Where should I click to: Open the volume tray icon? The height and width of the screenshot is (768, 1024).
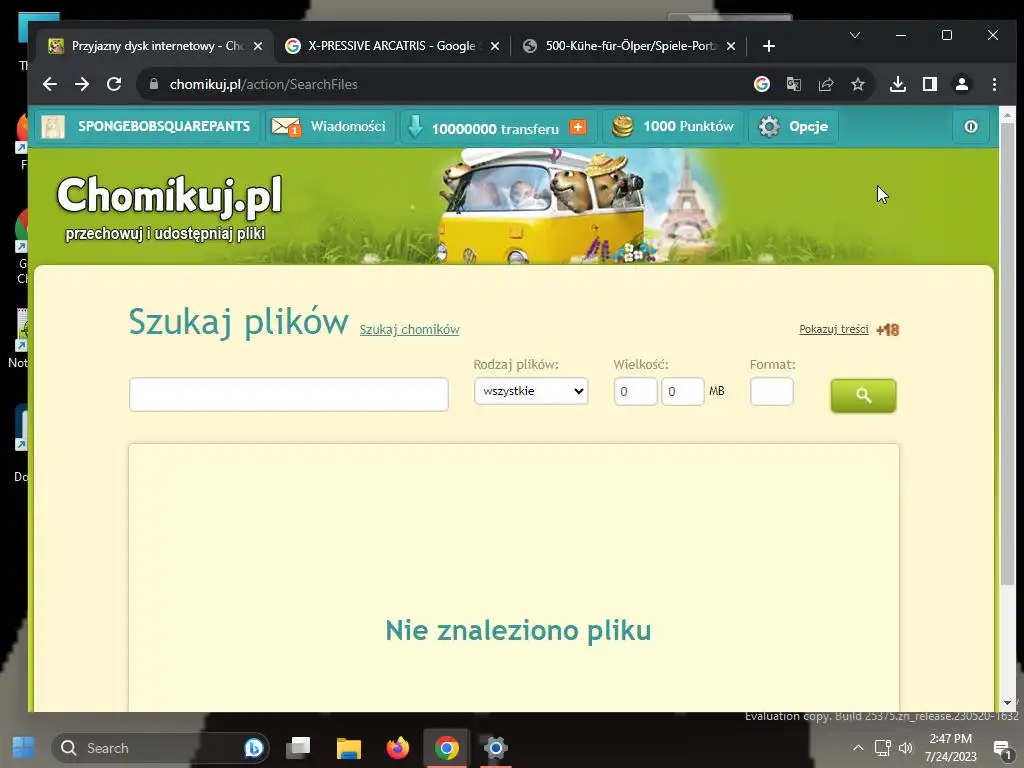pos(906,748)
